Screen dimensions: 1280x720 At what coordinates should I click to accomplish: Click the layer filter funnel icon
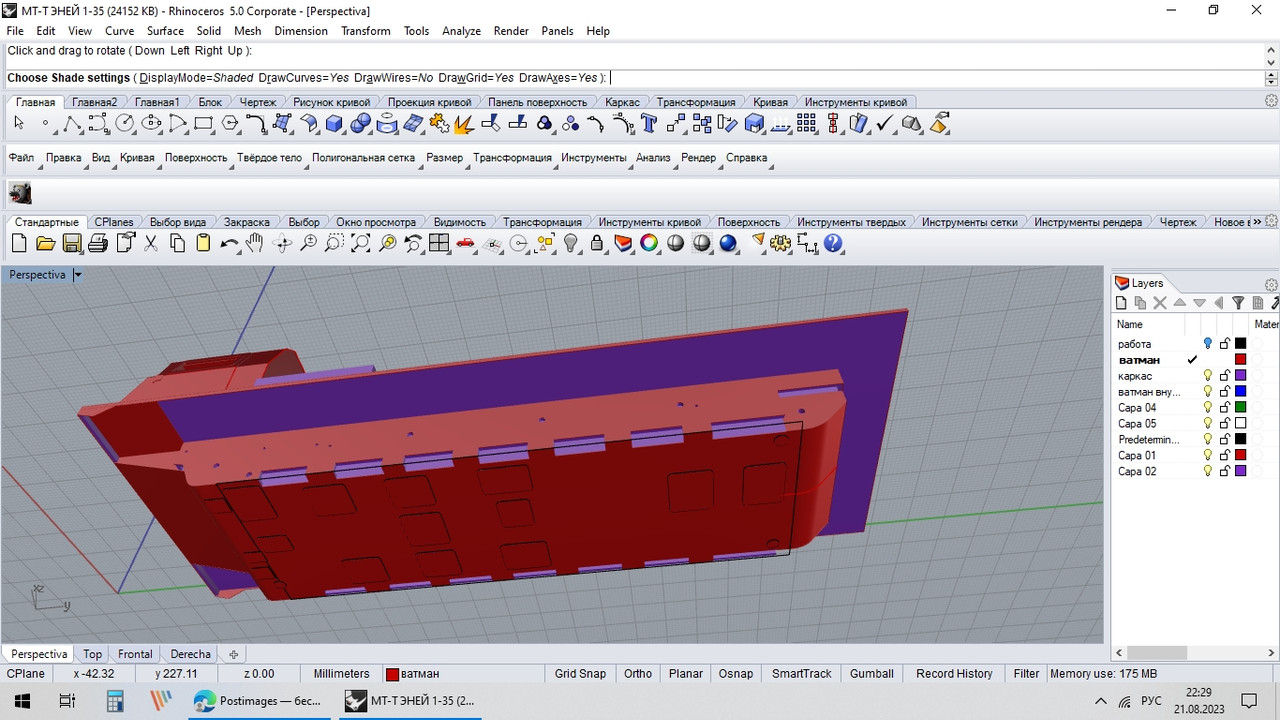[x=1238, y=303]
